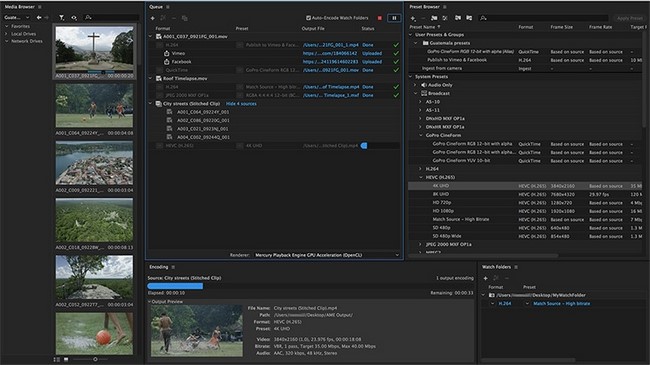Open the Preset Browser panel menu

tap(445, 7)
